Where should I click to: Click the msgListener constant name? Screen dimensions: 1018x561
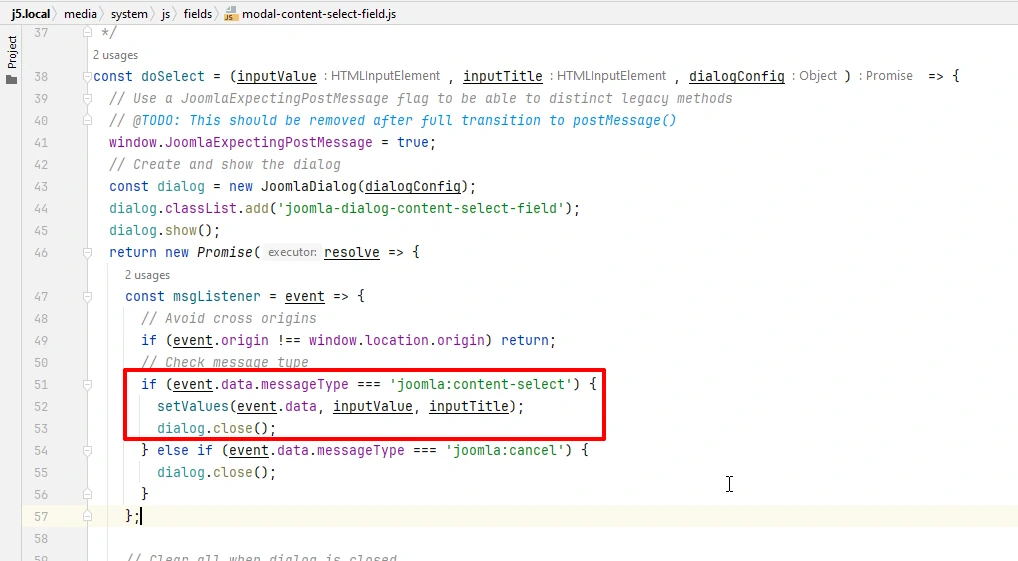[217, 297]
